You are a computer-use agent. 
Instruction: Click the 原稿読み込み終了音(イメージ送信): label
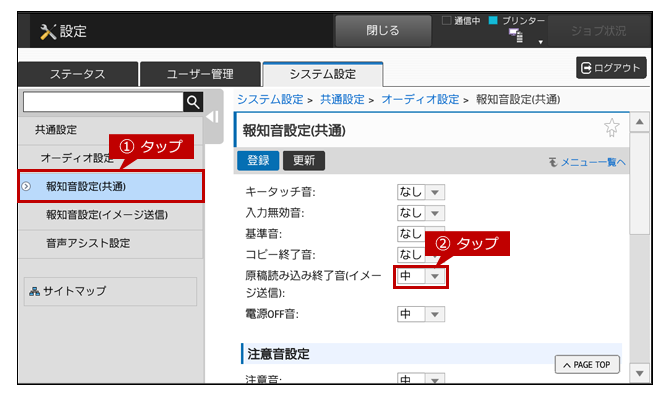point(313,285)
